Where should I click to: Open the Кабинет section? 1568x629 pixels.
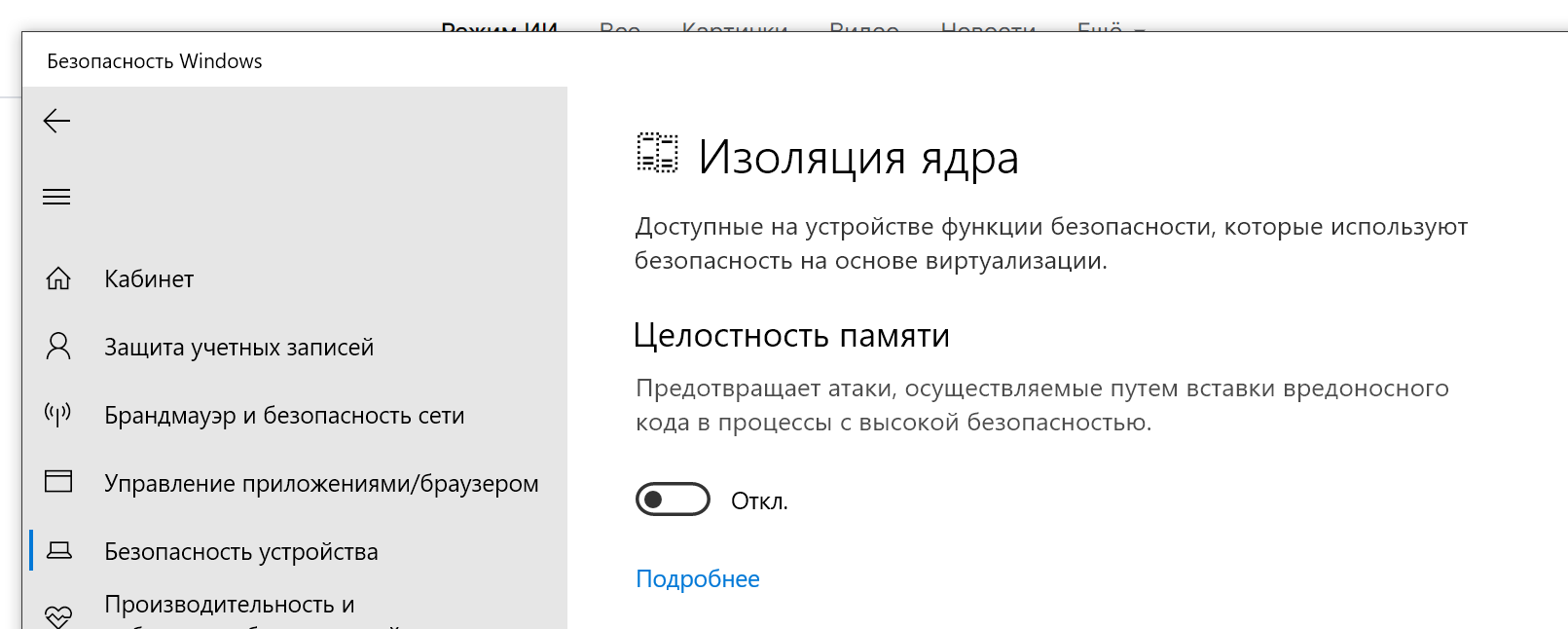(149, 279)
